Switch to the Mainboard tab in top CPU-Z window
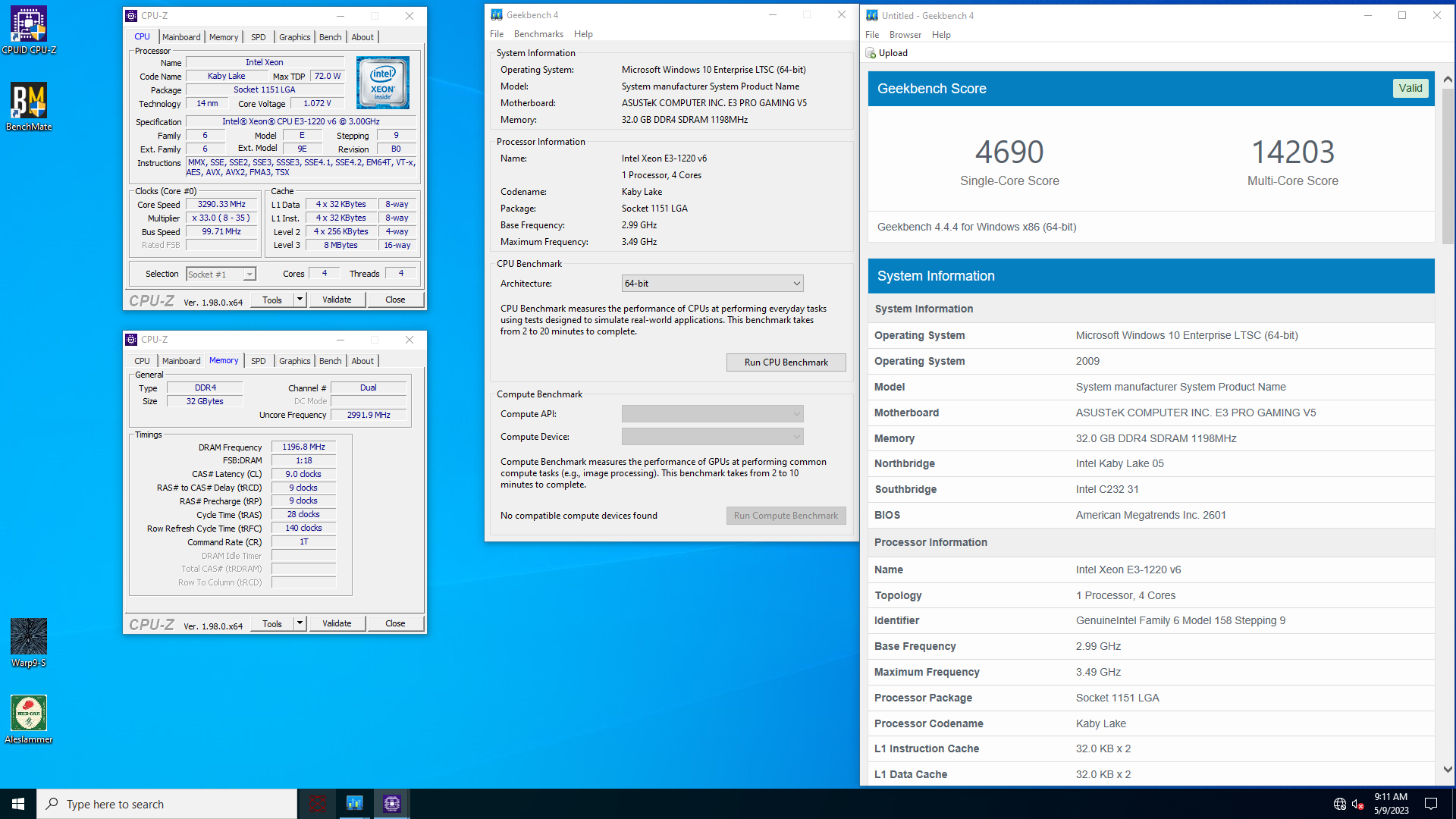This screenshot has height=819, width=1456. click(181, 37)
